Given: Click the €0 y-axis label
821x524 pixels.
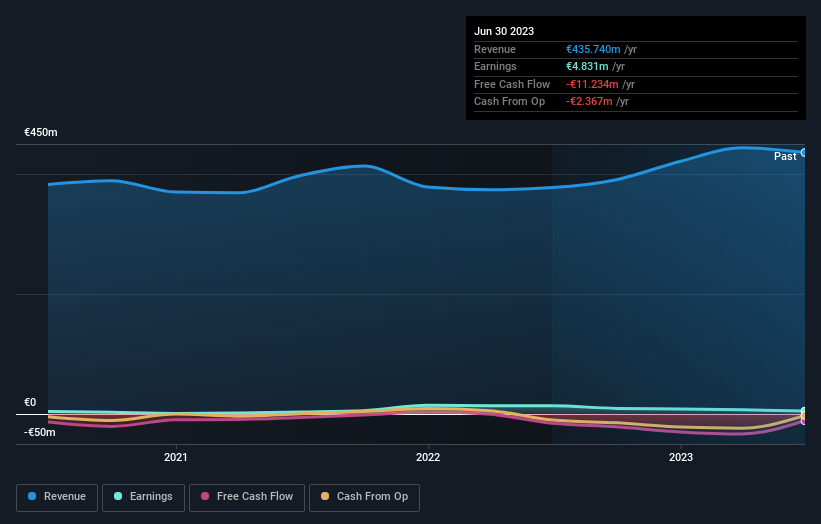Looking at the screenshot, I should tap(30, 403).
